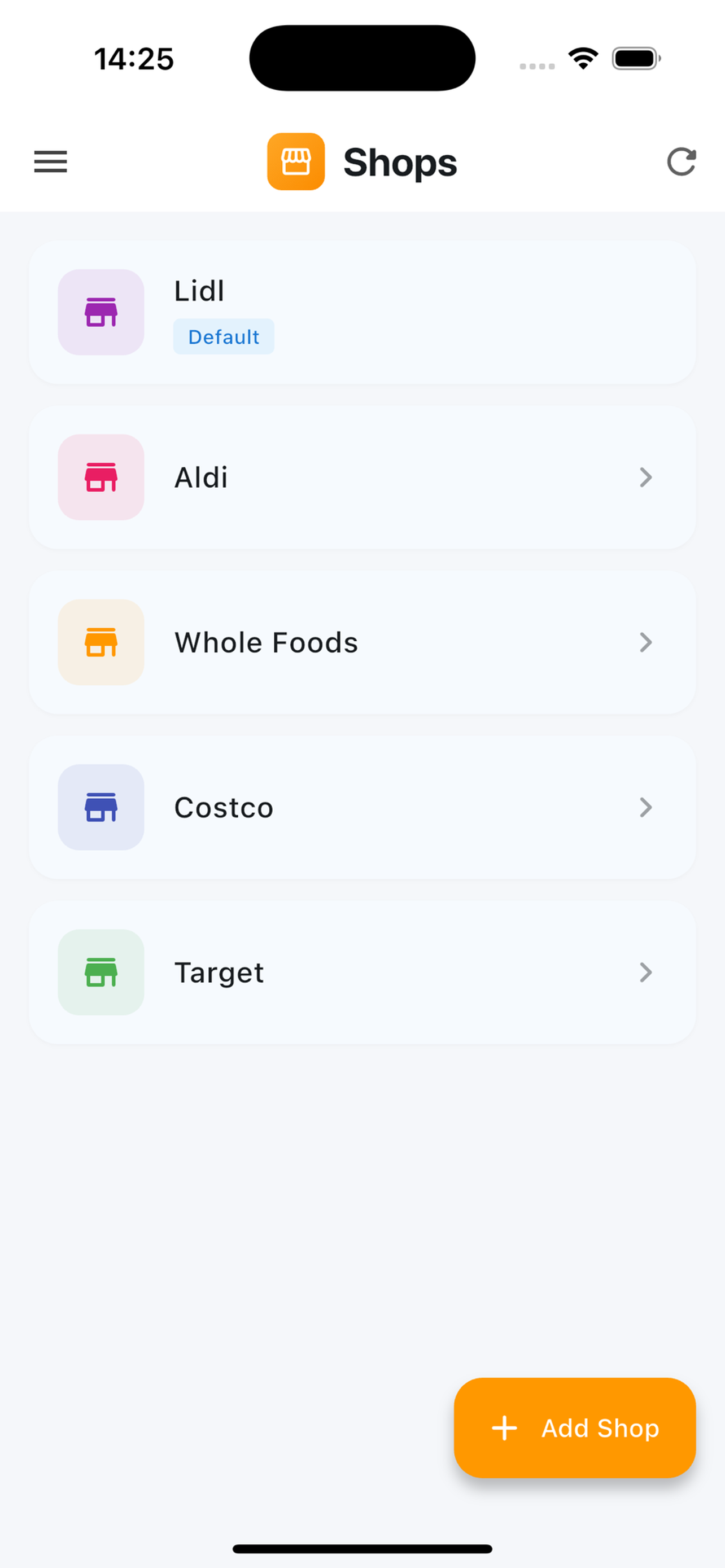Select the Default badge under Lidl
The height and width of the screenshot is (1568, 725).
(224, 336)
